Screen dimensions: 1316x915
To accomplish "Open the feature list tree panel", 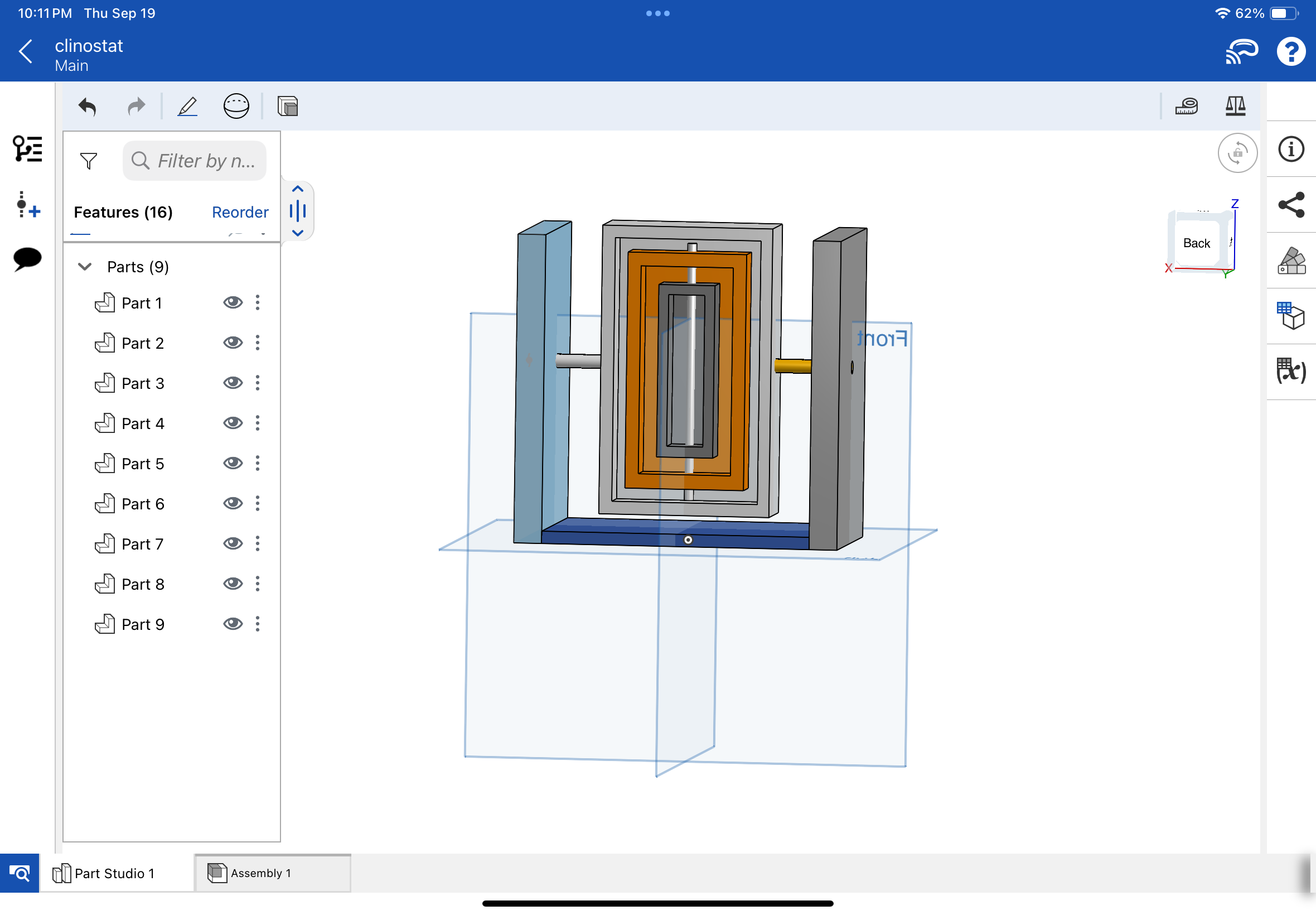I will [x=27, y=149].
